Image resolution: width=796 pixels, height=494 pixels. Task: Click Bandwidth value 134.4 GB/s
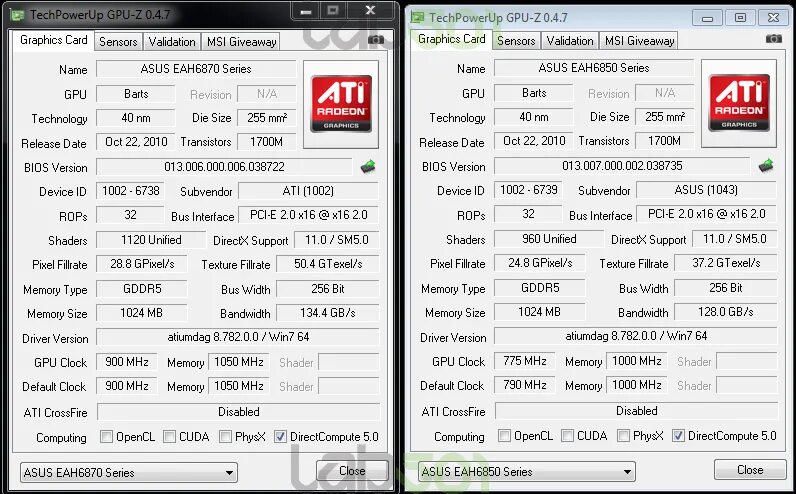pos(328,313)
